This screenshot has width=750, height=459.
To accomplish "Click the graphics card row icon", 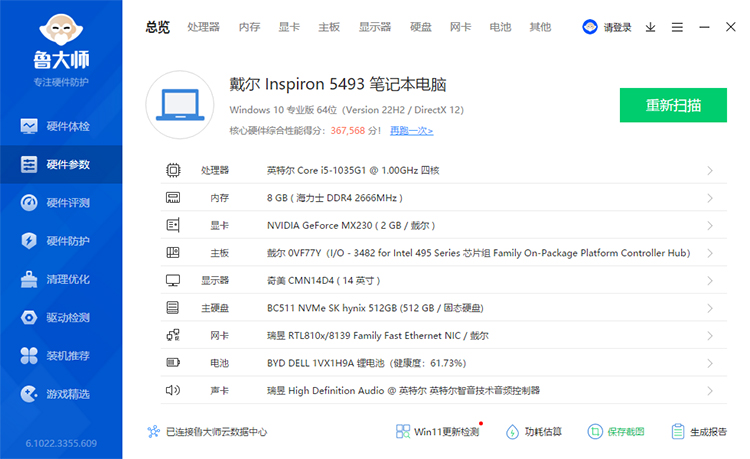I will (173, 225).
